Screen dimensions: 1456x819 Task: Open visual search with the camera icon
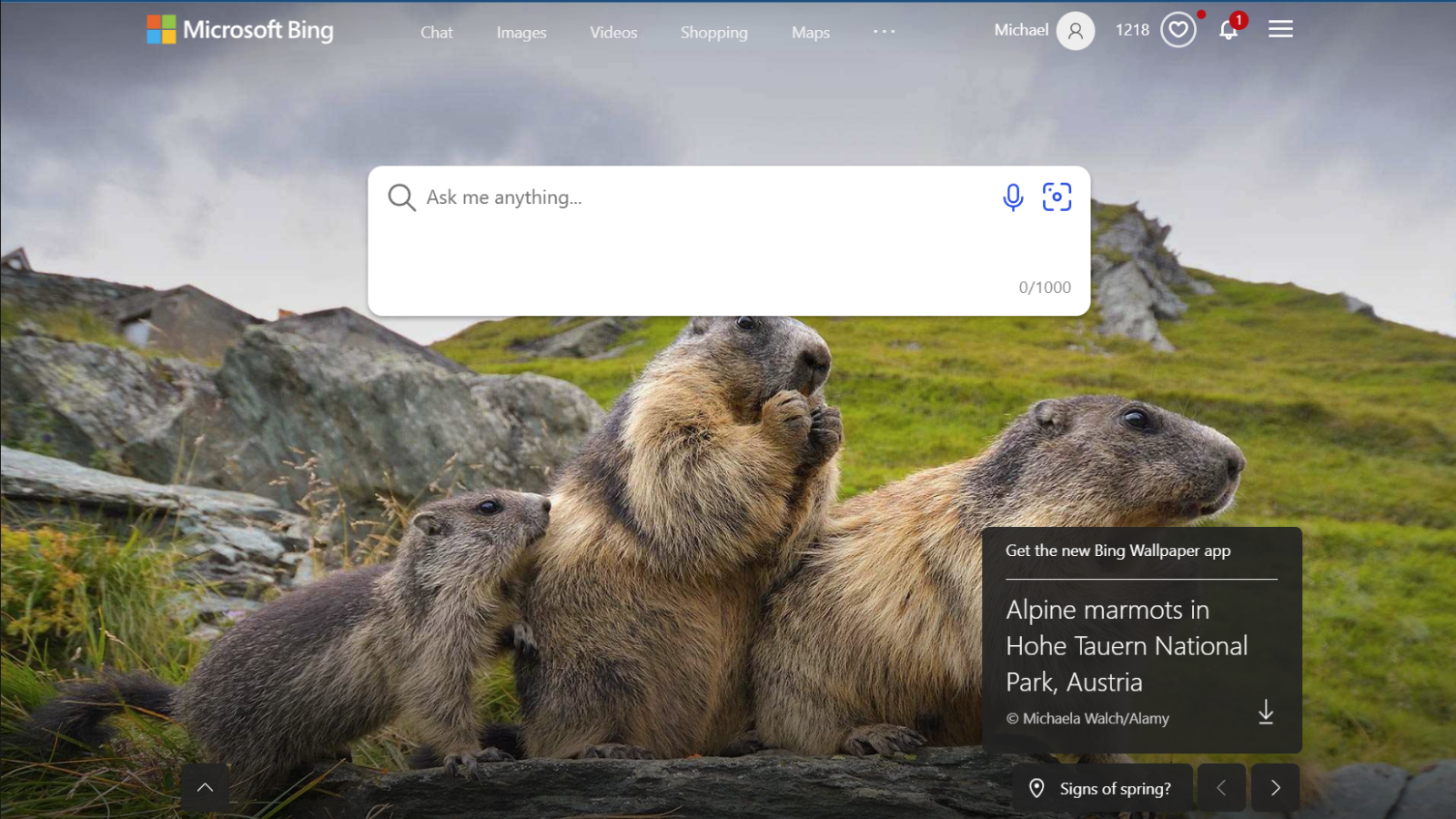click(x=1056, y=197)
